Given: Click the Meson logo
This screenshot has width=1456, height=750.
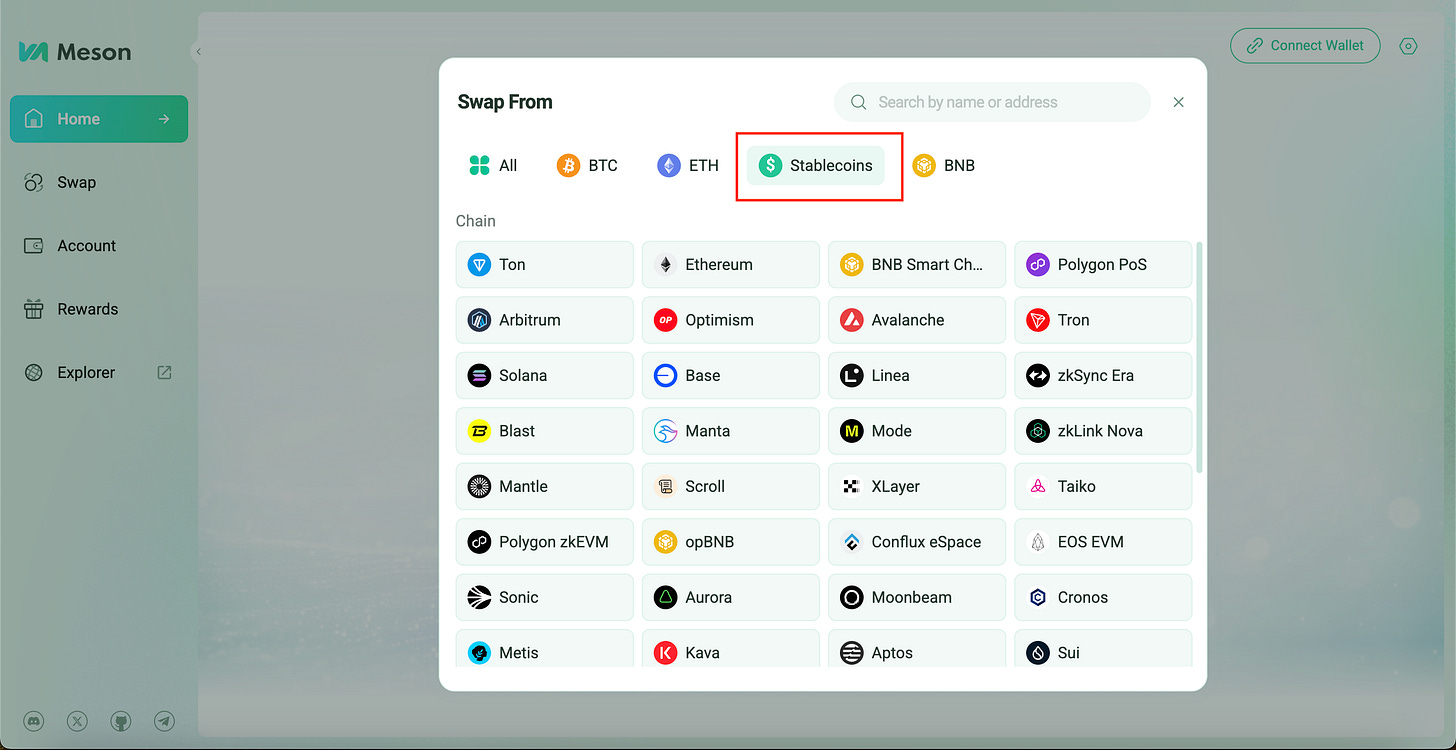Looking at the screenshot, I should coord(74,52).
